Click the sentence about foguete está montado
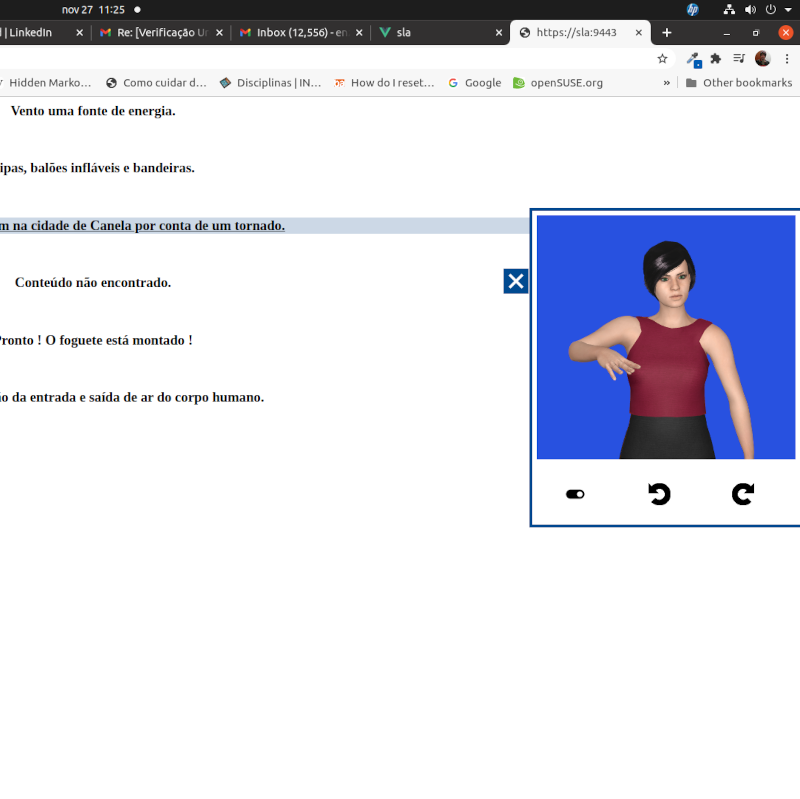Viewport: 800px width, 799px height. (95, 340)
